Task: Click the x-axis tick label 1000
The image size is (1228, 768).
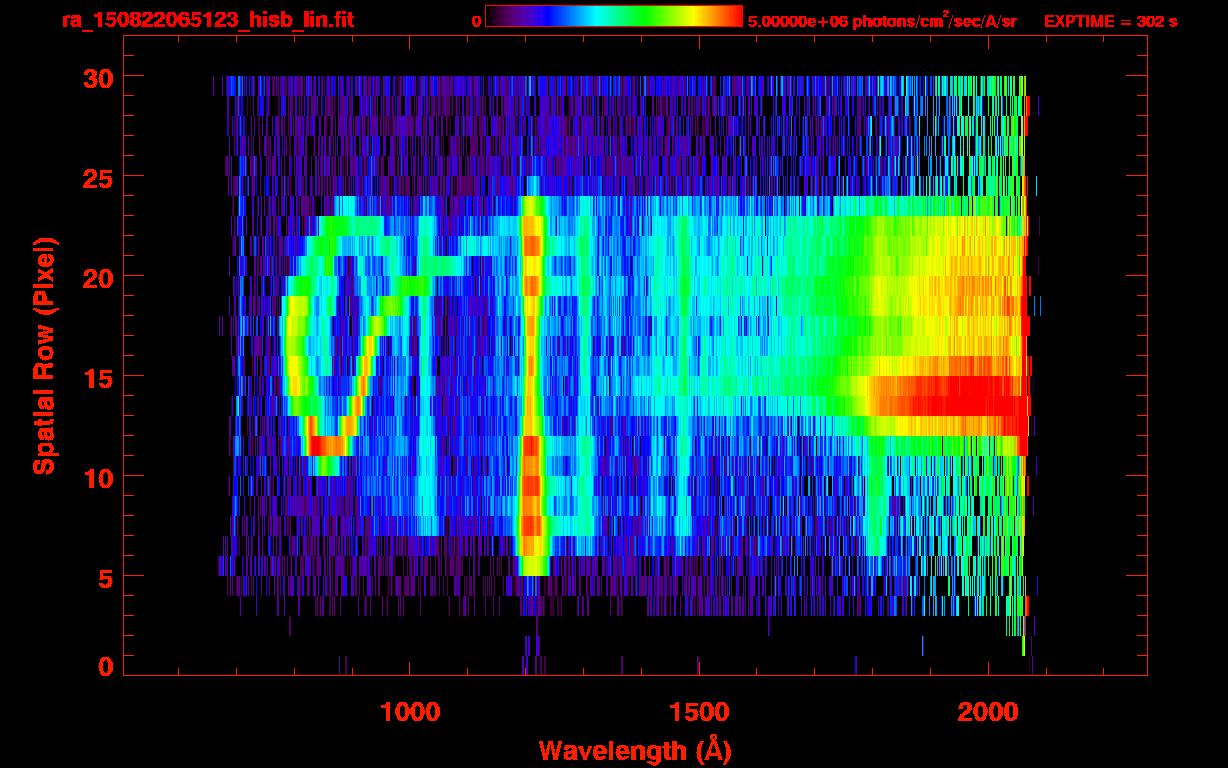Action: [410, 711]
